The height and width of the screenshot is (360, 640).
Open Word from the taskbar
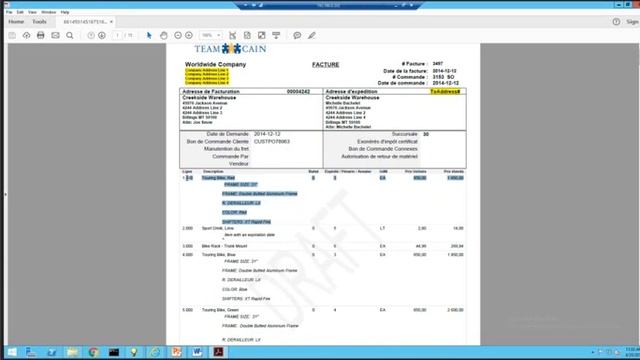pos(197,352)
